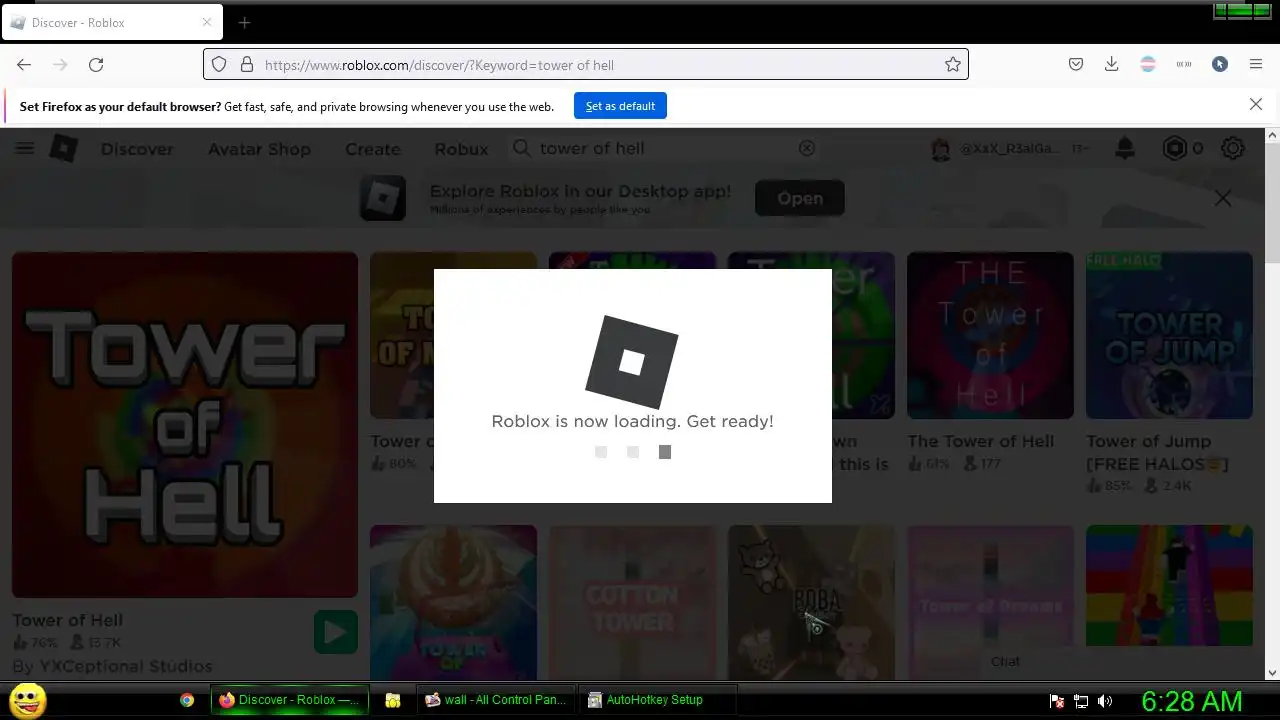View site security lock information
The image size is (1280, 720).
(247, 64)
